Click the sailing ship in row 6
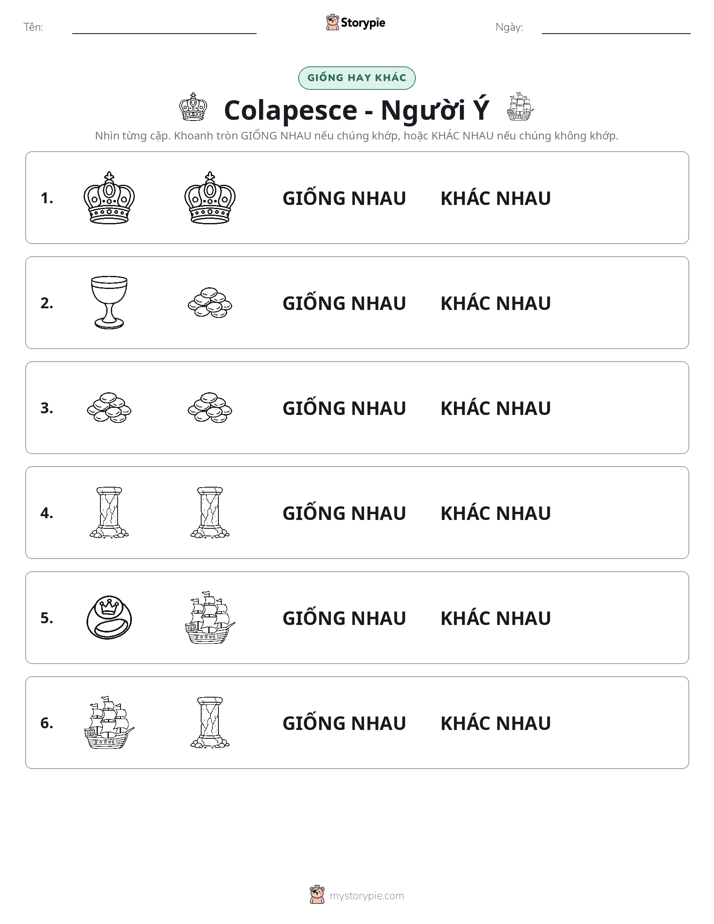The image size is (714, 924). pyautogui.click(x=109, y=722)
